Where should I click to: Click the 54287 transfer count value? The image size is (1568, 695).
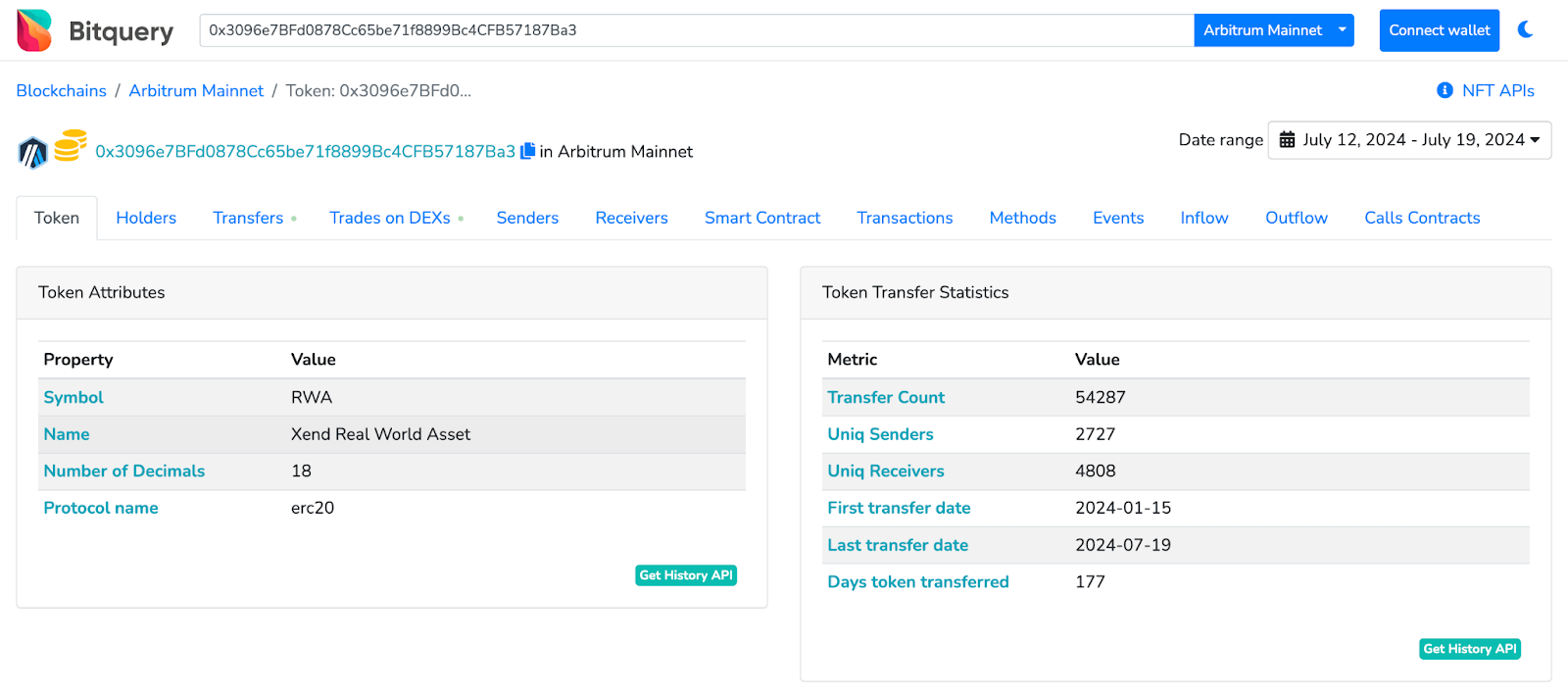point(1101,397)
